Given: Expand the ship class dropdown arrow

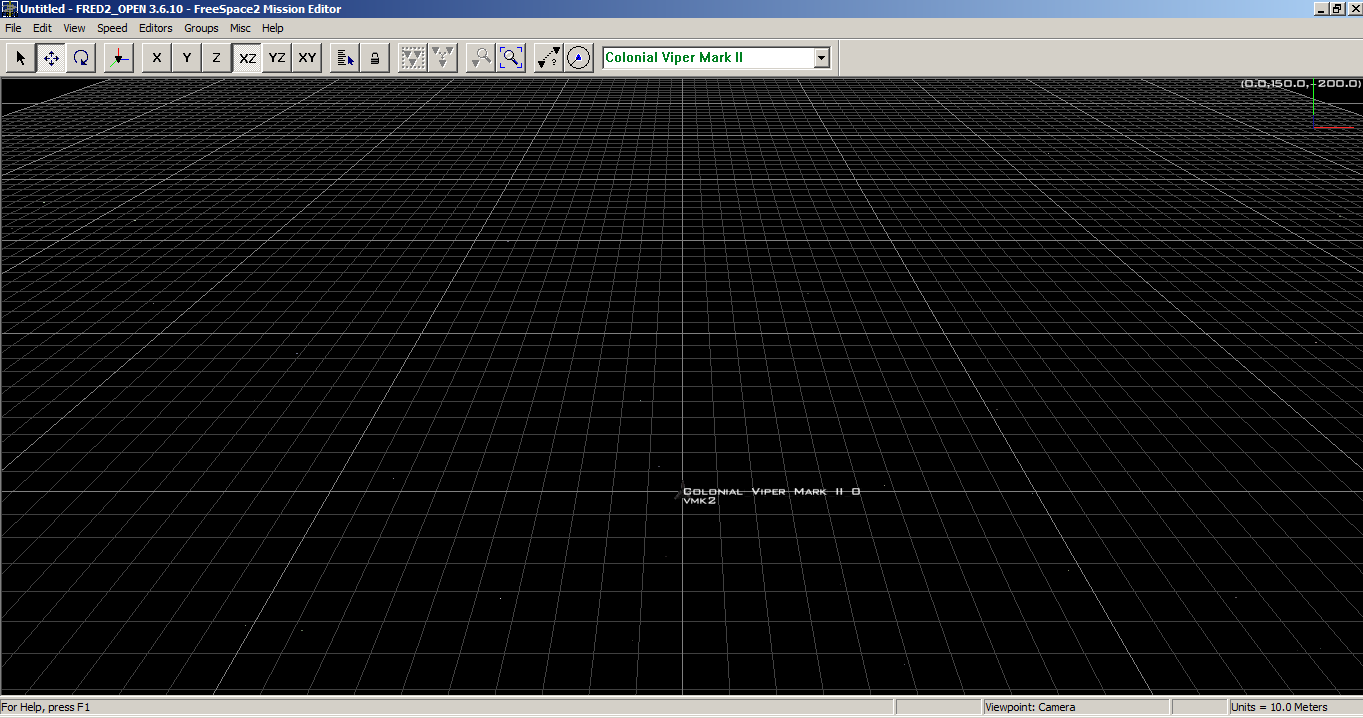Looking at the screenshot, I should pos(822,58).
